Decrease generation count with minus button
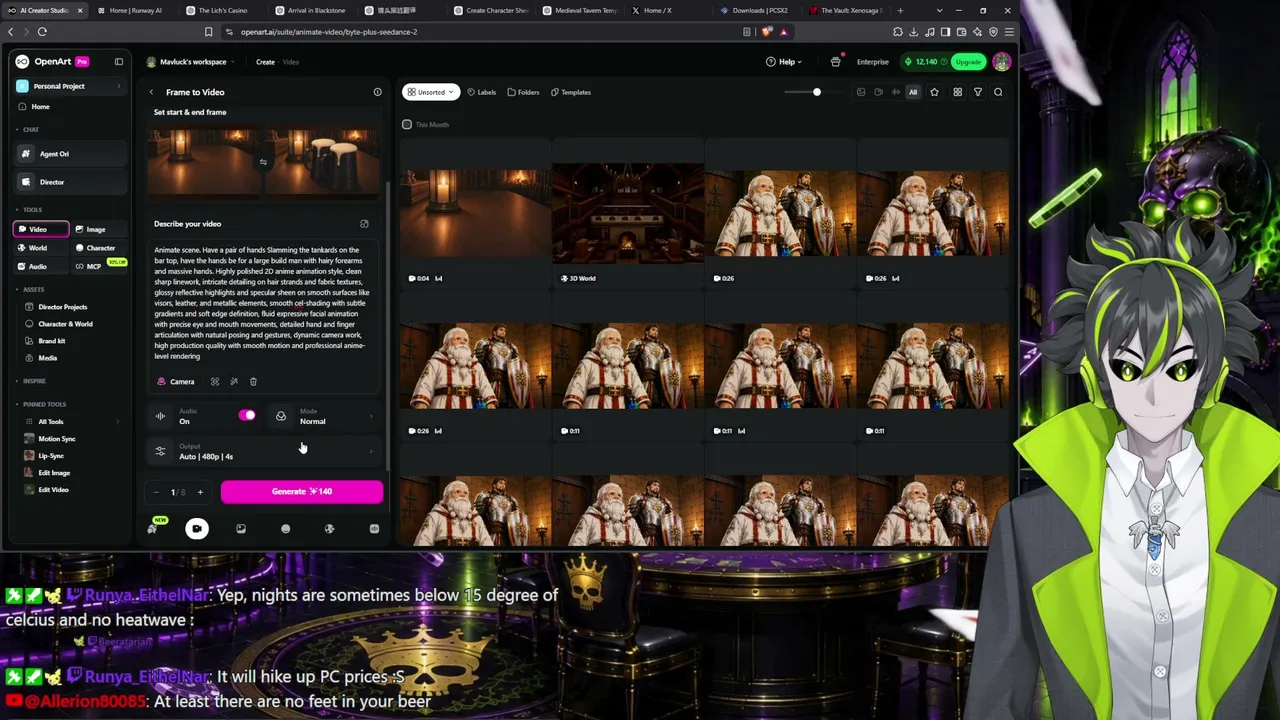 coord(156,492)
